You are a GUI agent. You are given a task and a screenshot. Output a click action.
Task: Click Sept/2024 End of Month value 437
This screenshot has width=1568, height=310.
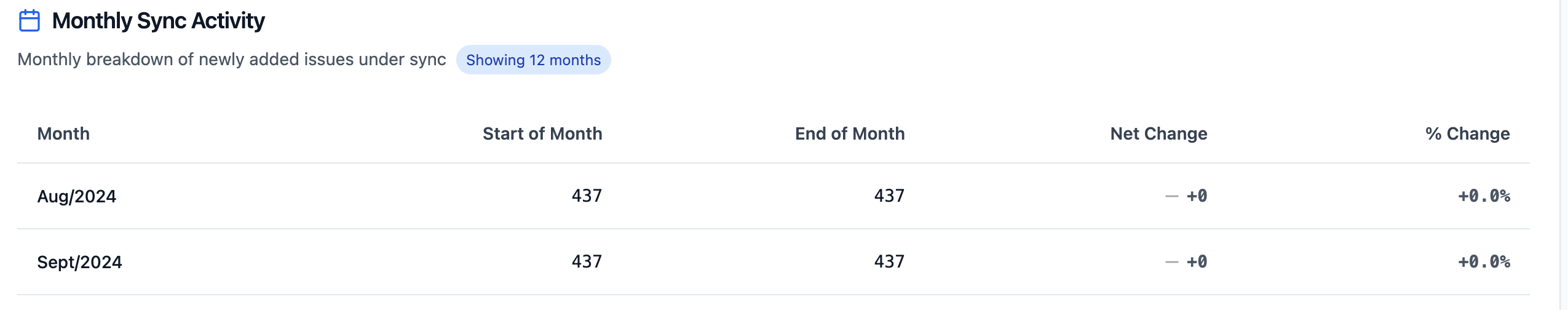[889, 261]
